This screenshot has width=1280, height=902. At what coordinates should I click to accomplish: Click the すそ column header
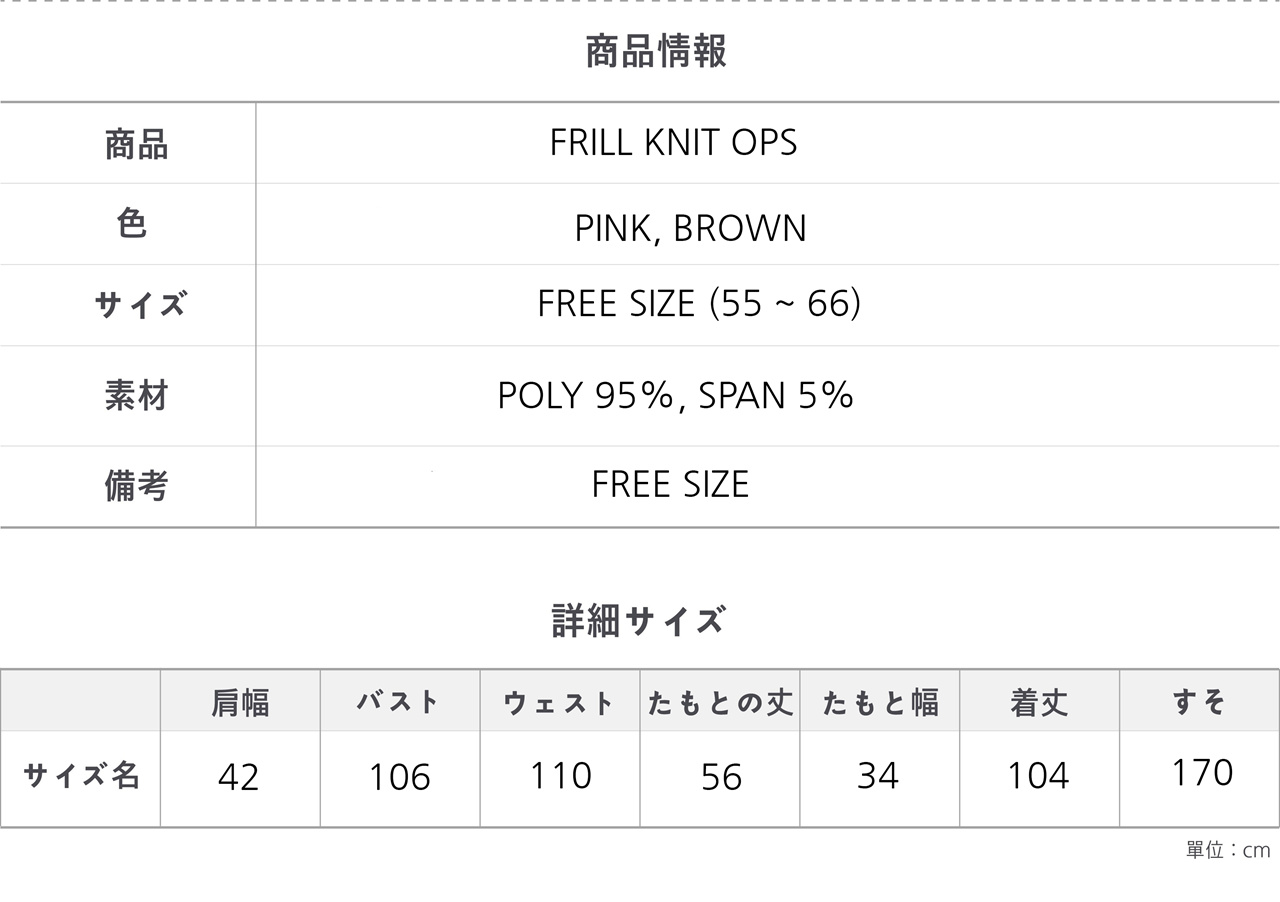click(1199, 702)
